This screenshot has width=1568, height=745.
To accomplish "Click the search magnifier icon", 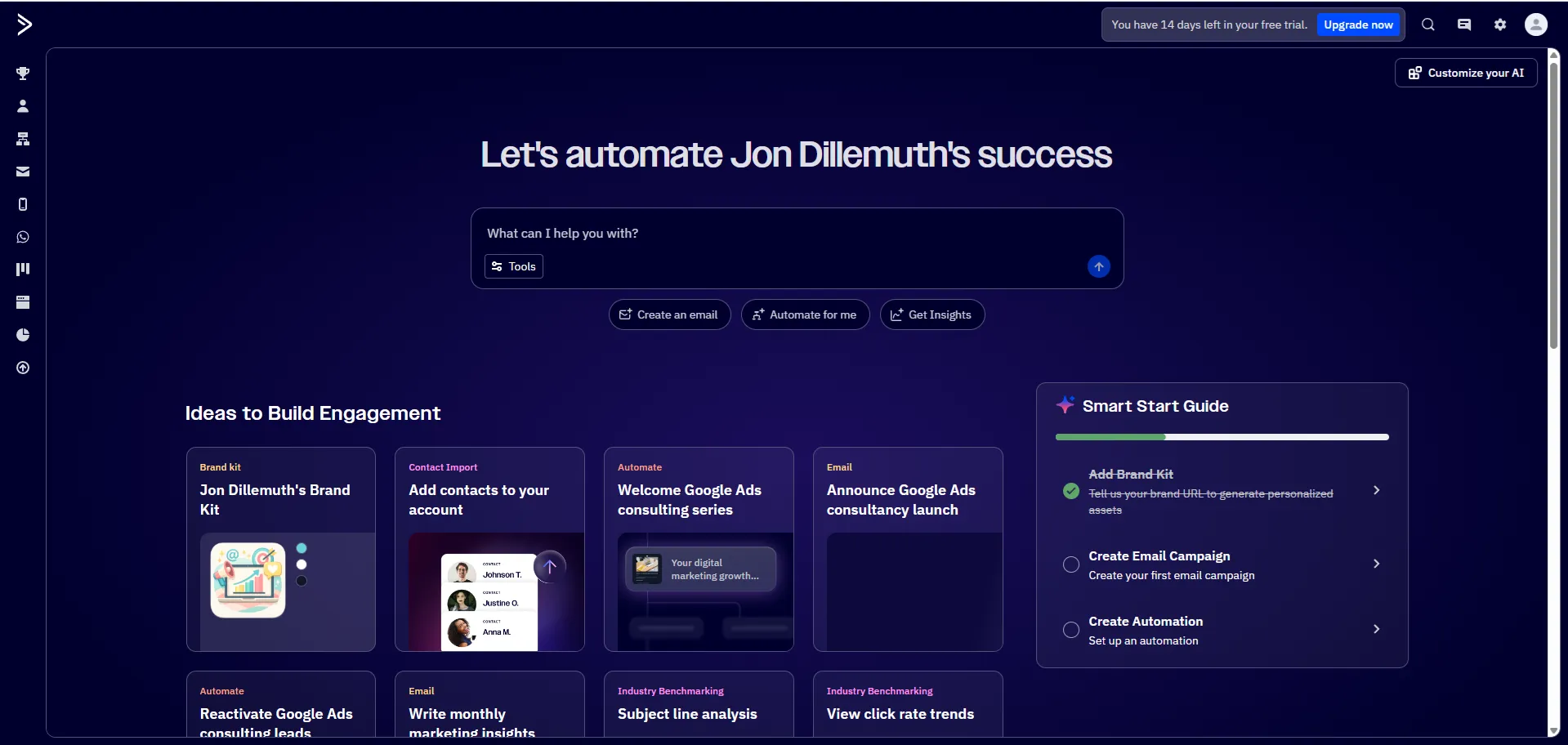I will pos(1427,25).
